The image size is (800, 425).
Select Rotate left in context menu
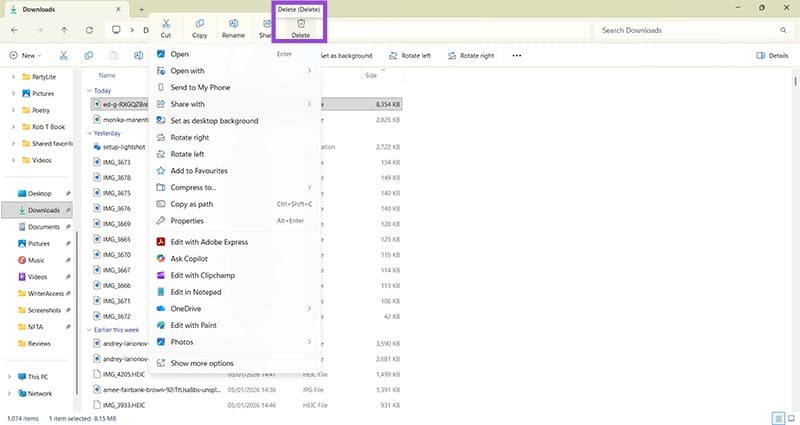click(x=235, y=154)
